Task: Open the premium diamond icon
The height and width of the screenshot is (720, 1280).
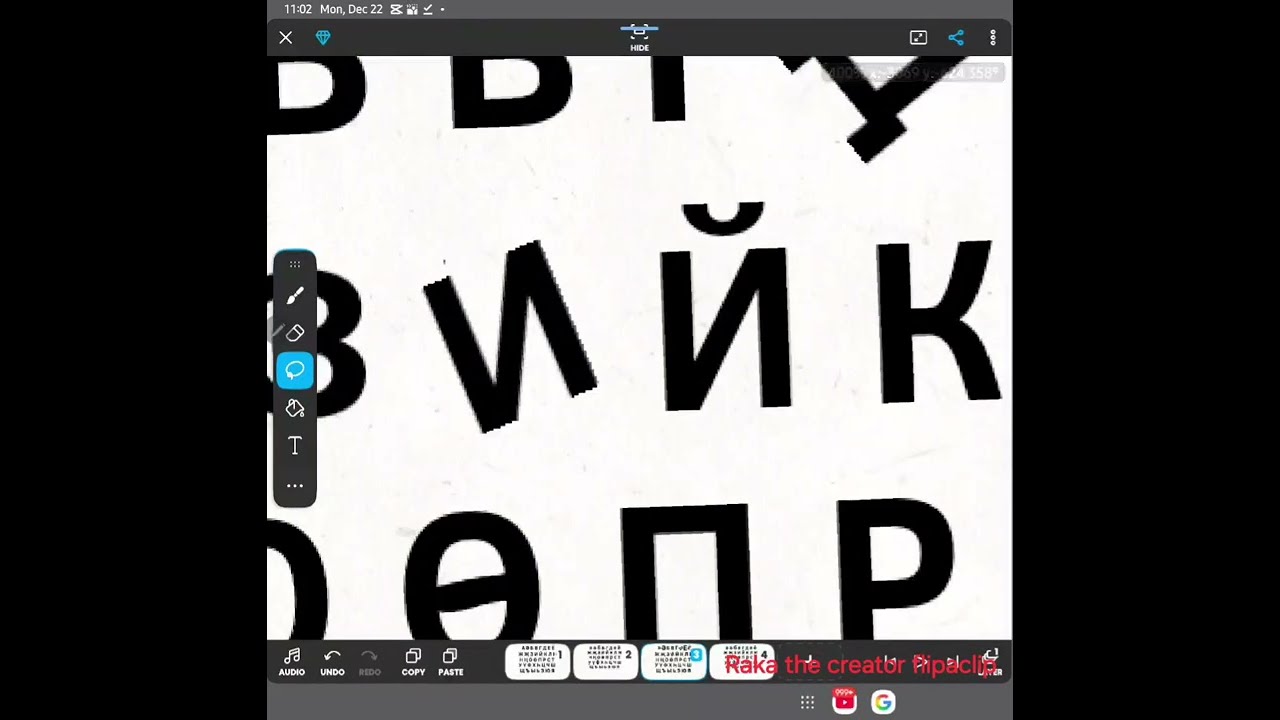Action: tap(323, 38)
